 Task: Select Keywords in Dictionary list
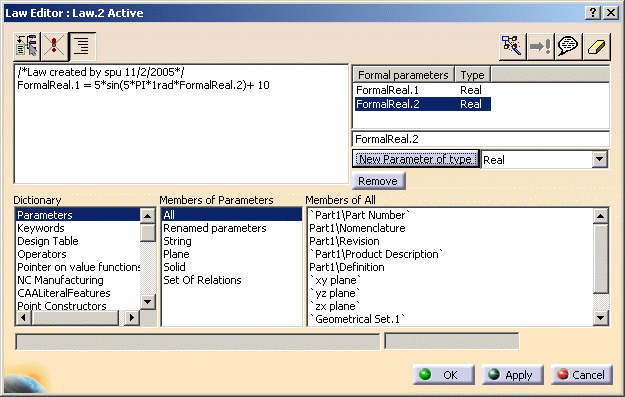[78, 228]
